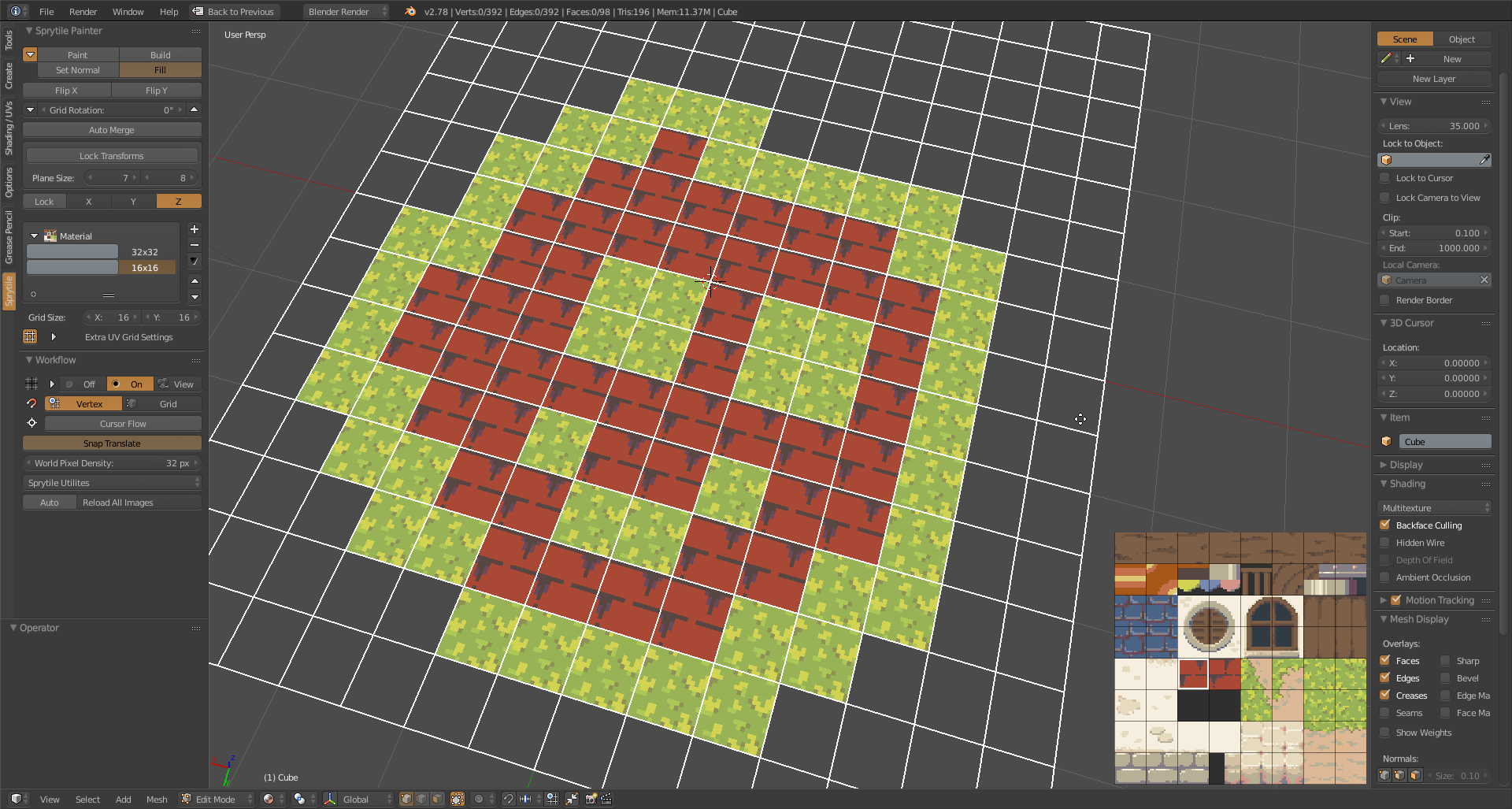1512x809 pixels.
Task: Open the Blender Render engine dropdown
Action: tap(346, 12)
